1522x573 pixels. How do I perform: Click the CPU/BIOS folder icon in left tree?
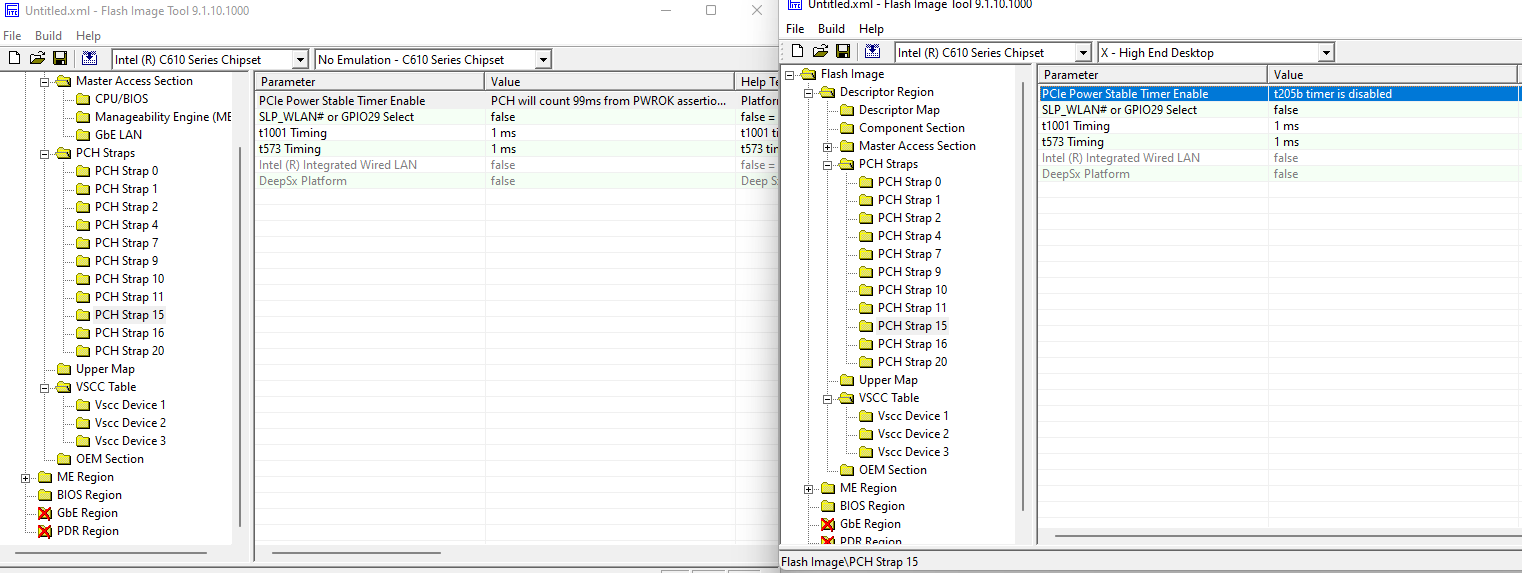(x=83, y=99)
